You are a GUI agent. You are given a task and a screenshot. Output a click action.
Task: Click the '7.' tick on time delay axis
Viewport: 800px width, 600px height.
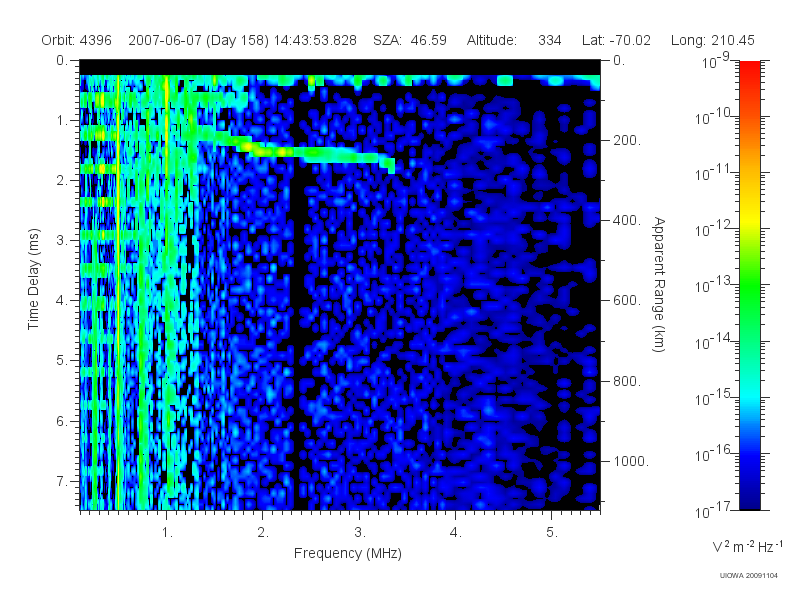62,481
